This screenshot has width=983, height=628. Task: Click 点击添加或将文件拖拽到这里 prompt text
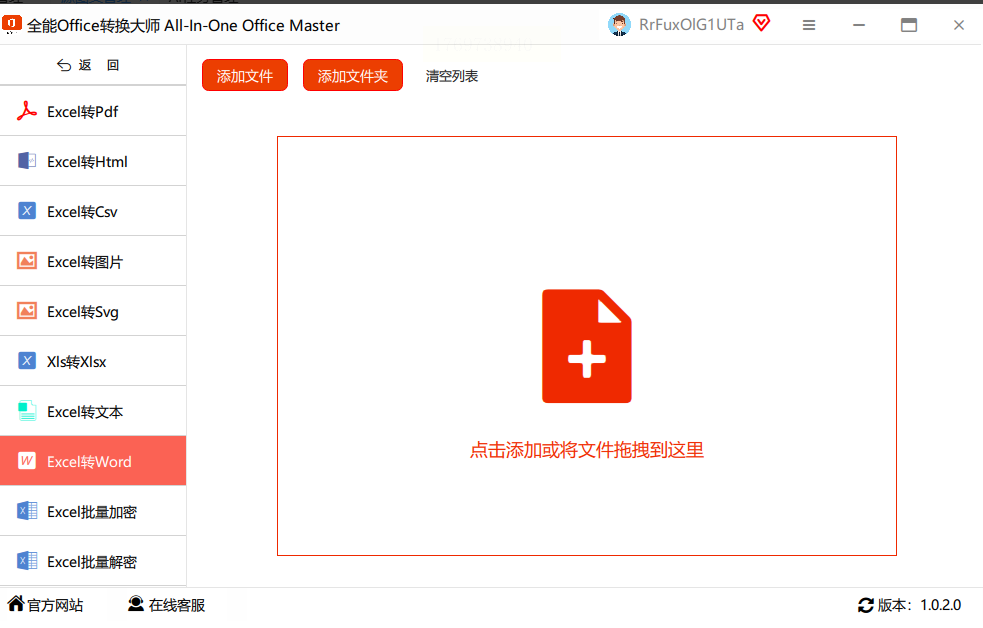[x=587, y=450]
